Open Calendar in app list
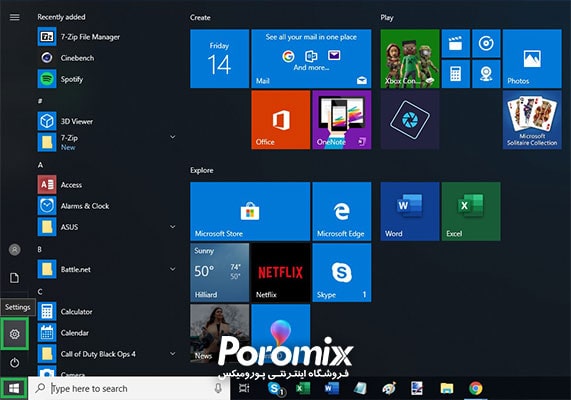 pyautogui.click(x=63, y=333)
